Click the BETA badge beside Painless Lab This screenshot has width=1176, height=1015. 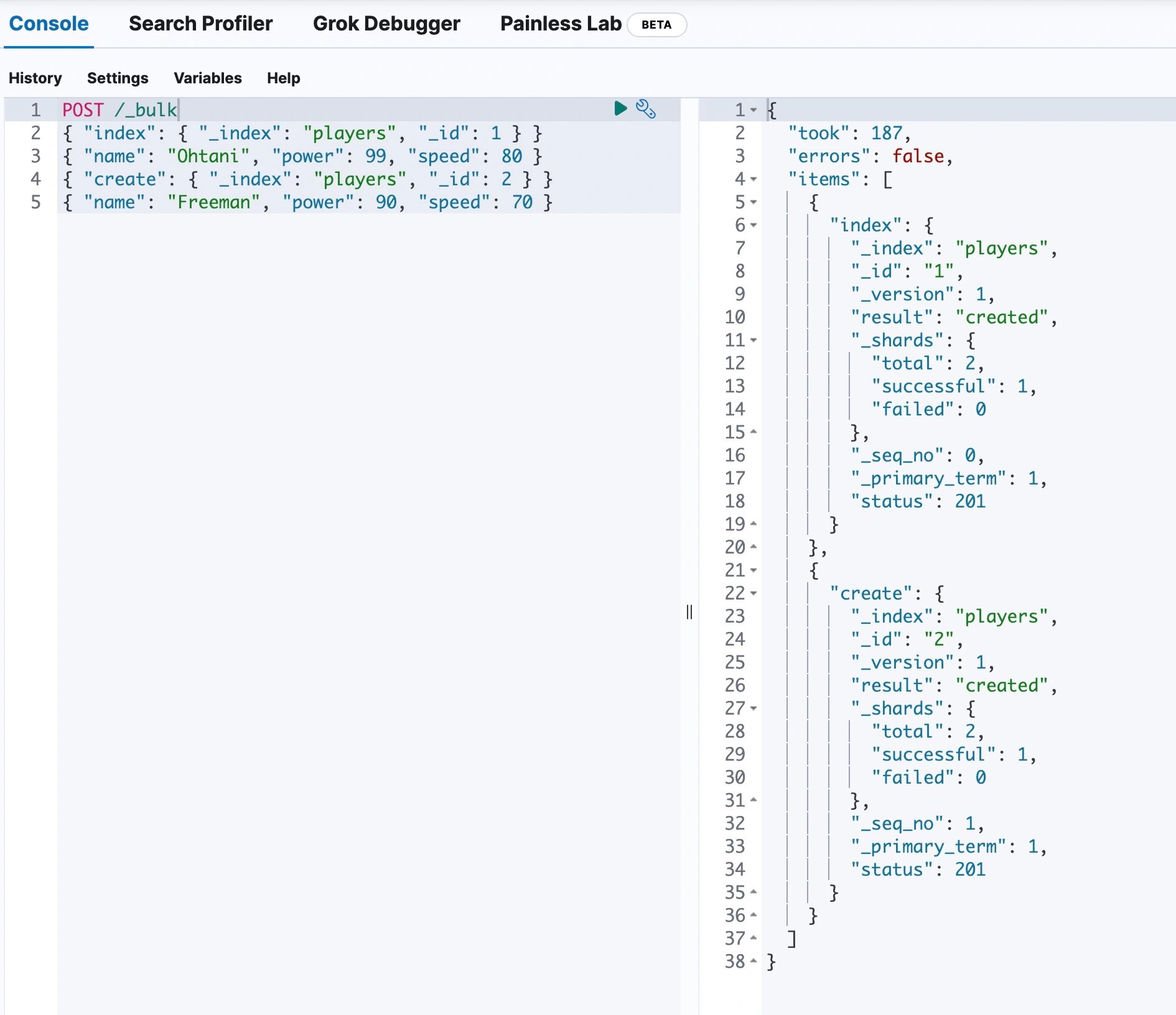click(656, 25)
